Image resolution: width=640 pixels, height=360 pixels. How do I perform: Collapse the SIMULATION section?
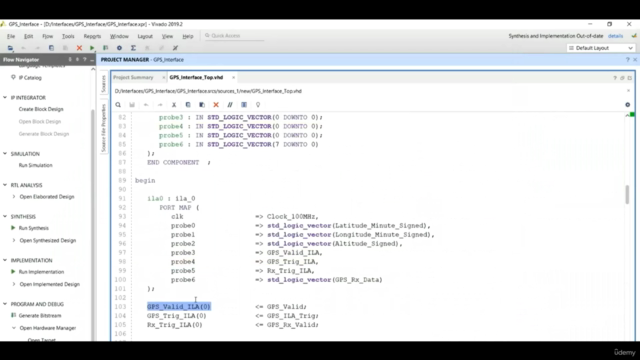[x=5, y=154]
